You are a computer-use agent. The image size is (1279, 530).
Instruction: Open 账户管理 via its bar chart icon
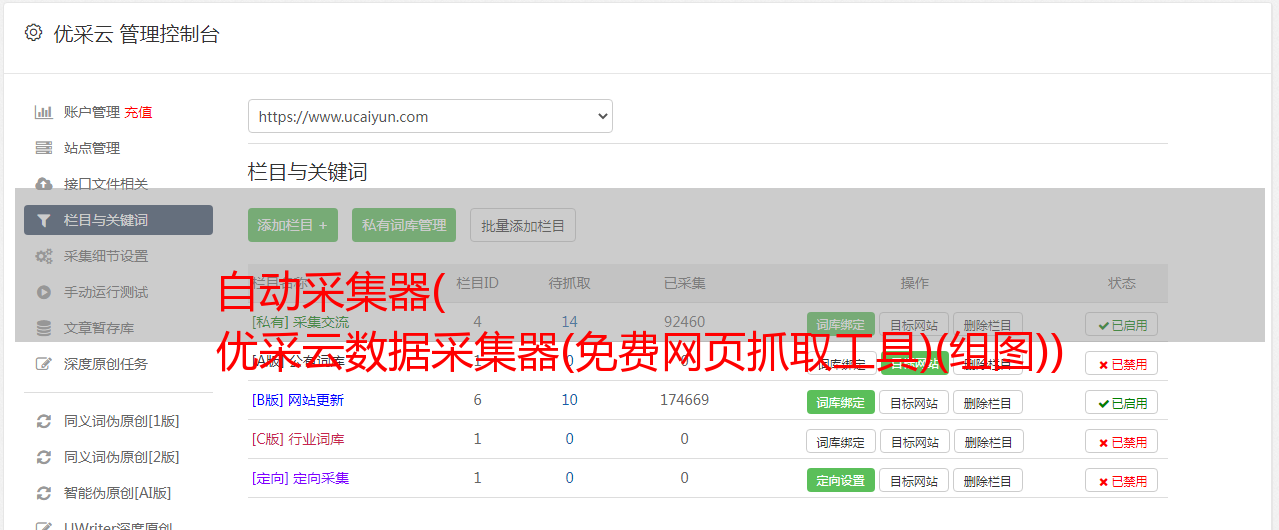point(44,112)
